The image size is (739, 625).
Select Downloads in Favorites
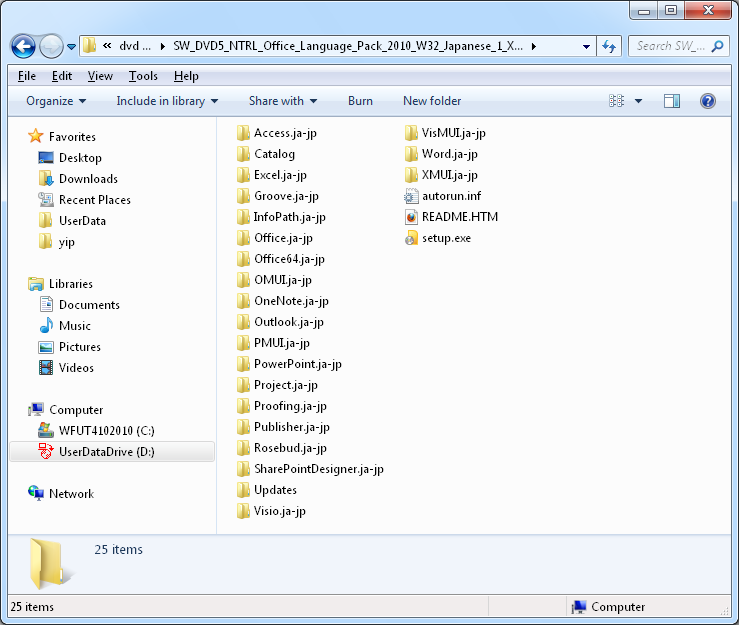tap(78, 179)
